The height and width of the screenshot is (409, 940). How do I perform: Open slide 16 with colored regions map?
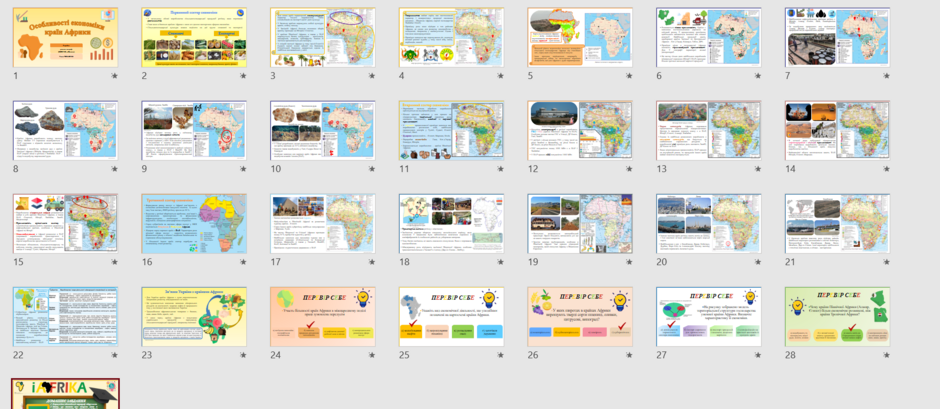(x=194, y=223)
